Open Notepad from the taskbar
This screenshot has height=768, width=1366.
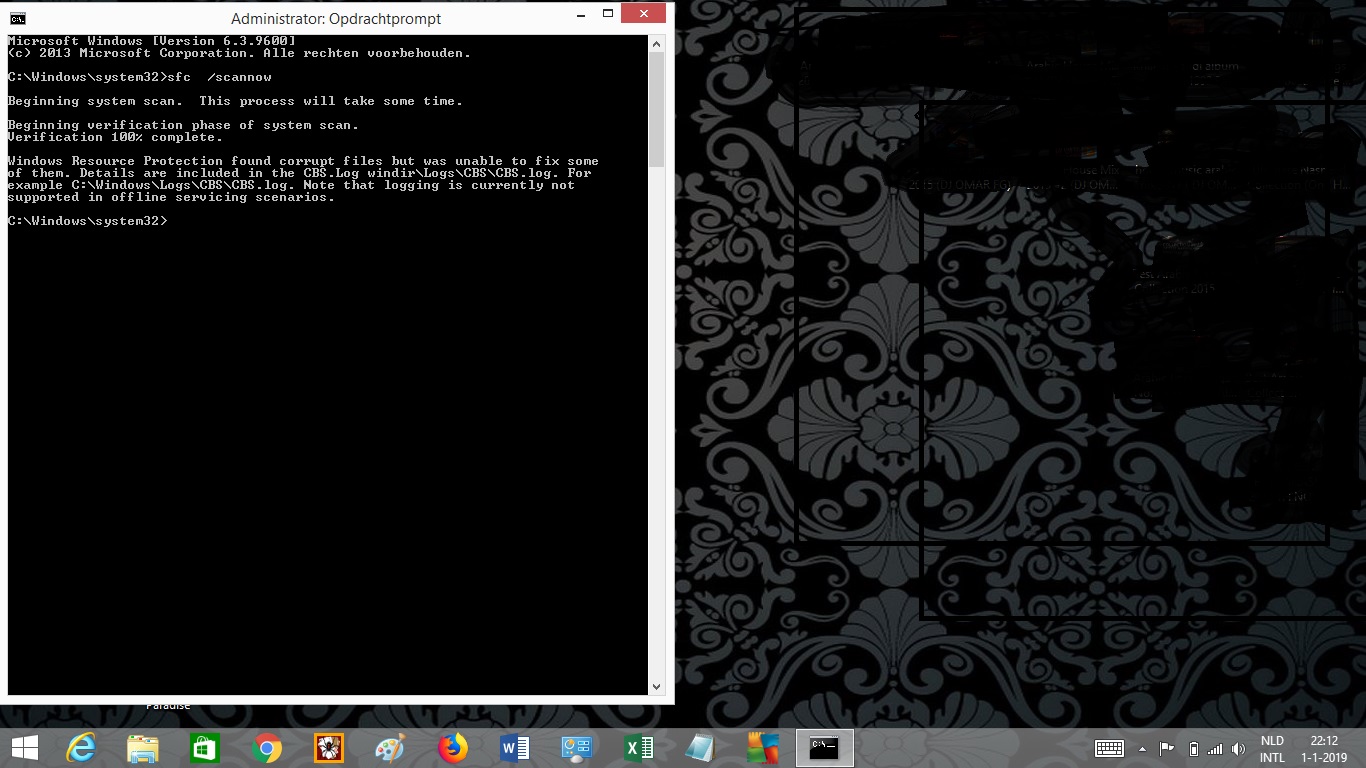click(x=701, y=748)
